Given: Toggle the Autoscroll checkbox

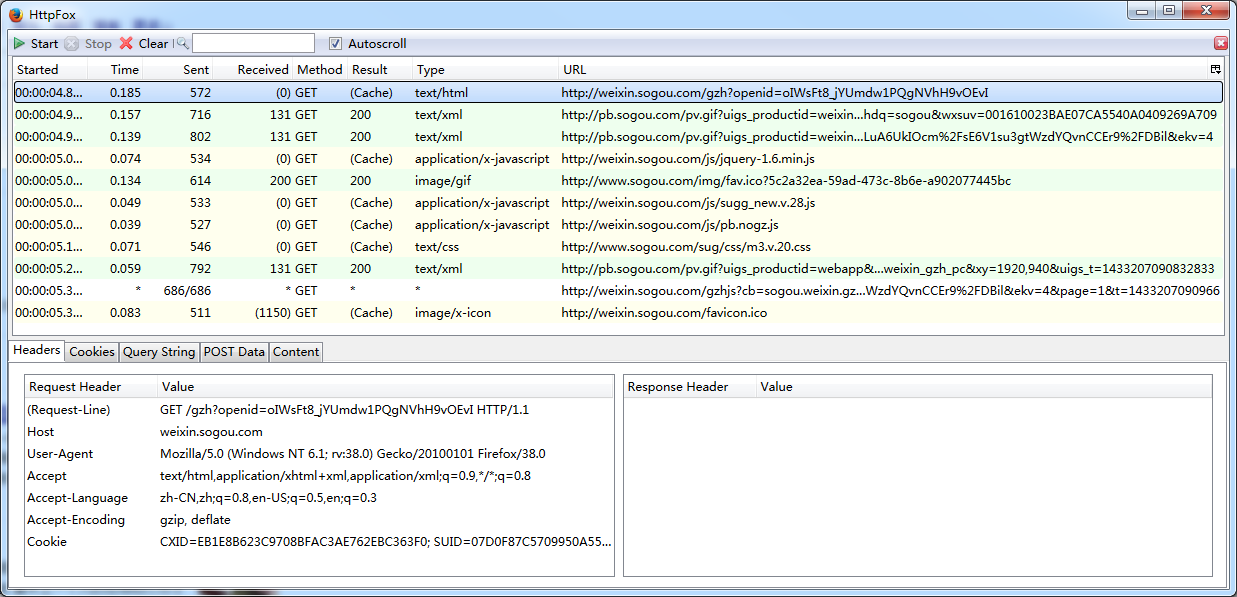Looking at the screenshot, I should pyautogui.click(x=336, y=44).
